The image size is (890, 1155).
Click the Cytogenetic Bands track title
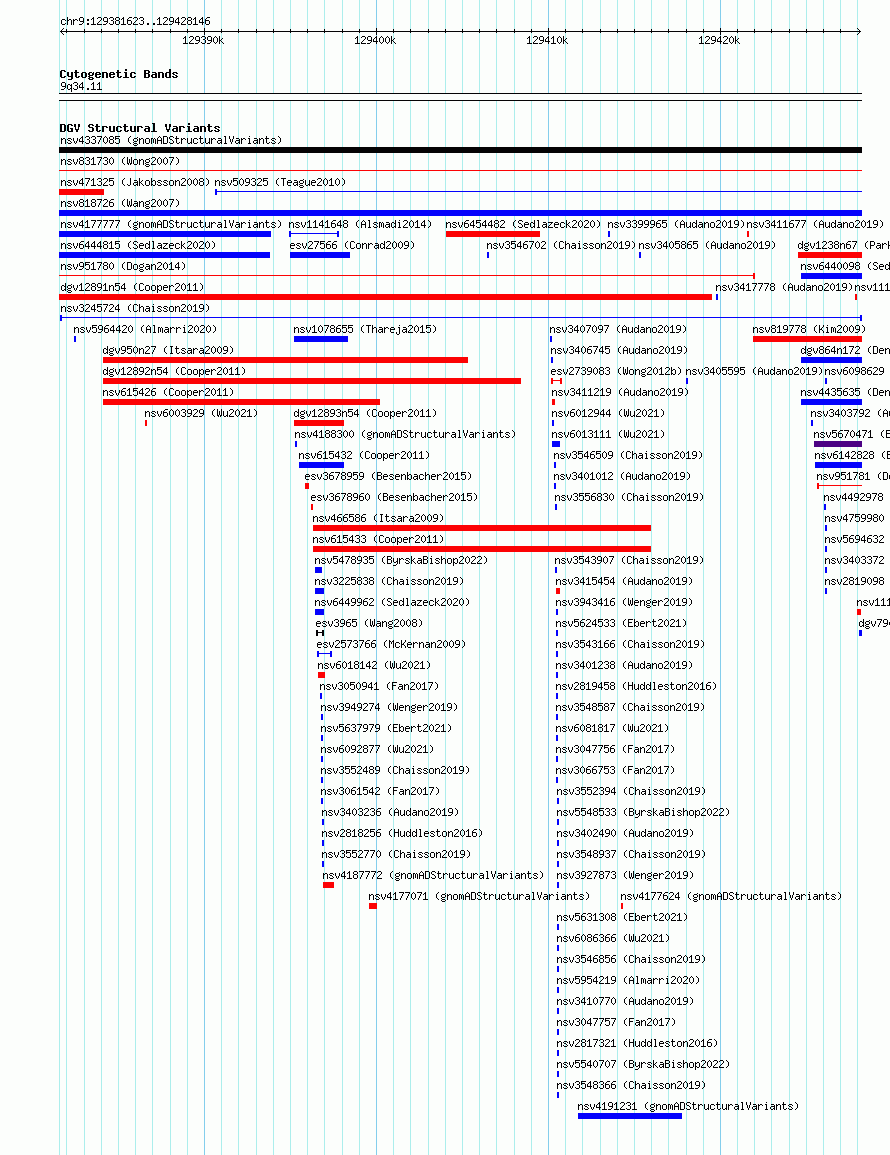[119, 74]
